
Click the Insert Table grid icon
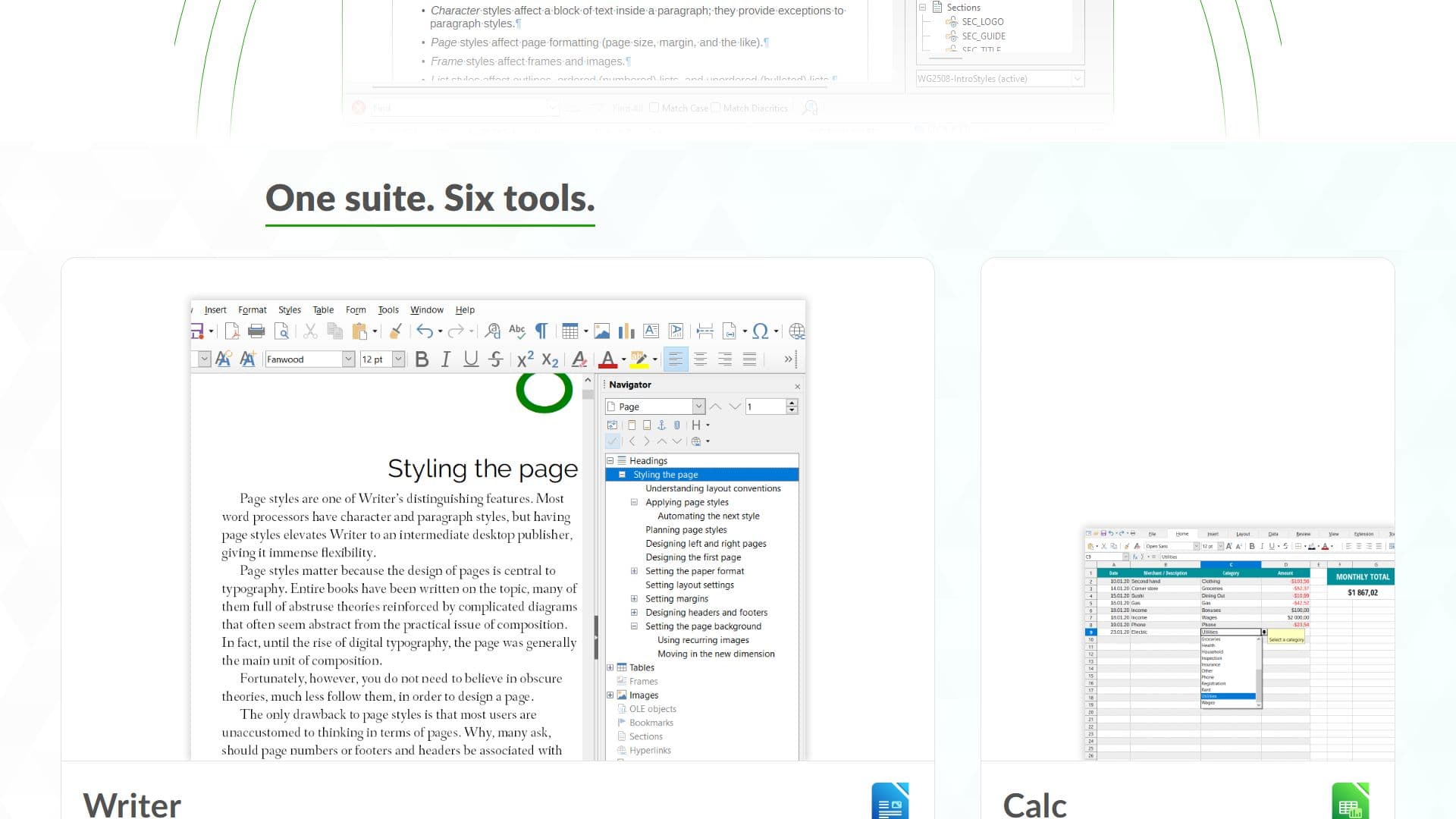570,331
